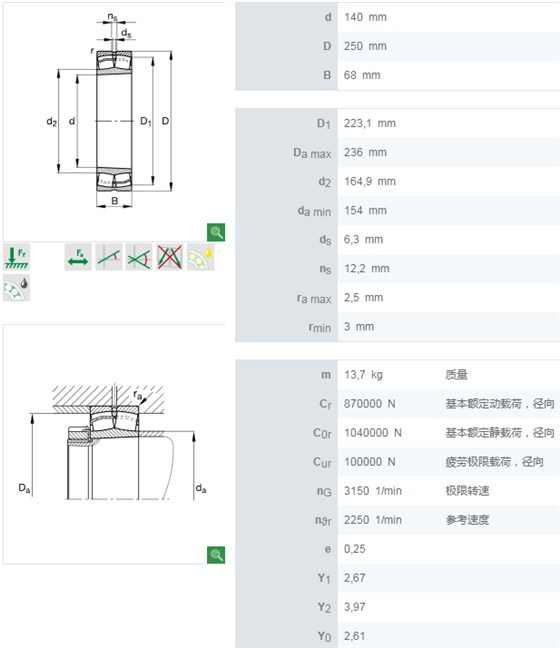Open the mounting Da/da diagram
The image size is (560, 648).
pyautogui.click(x=112, y=442)
